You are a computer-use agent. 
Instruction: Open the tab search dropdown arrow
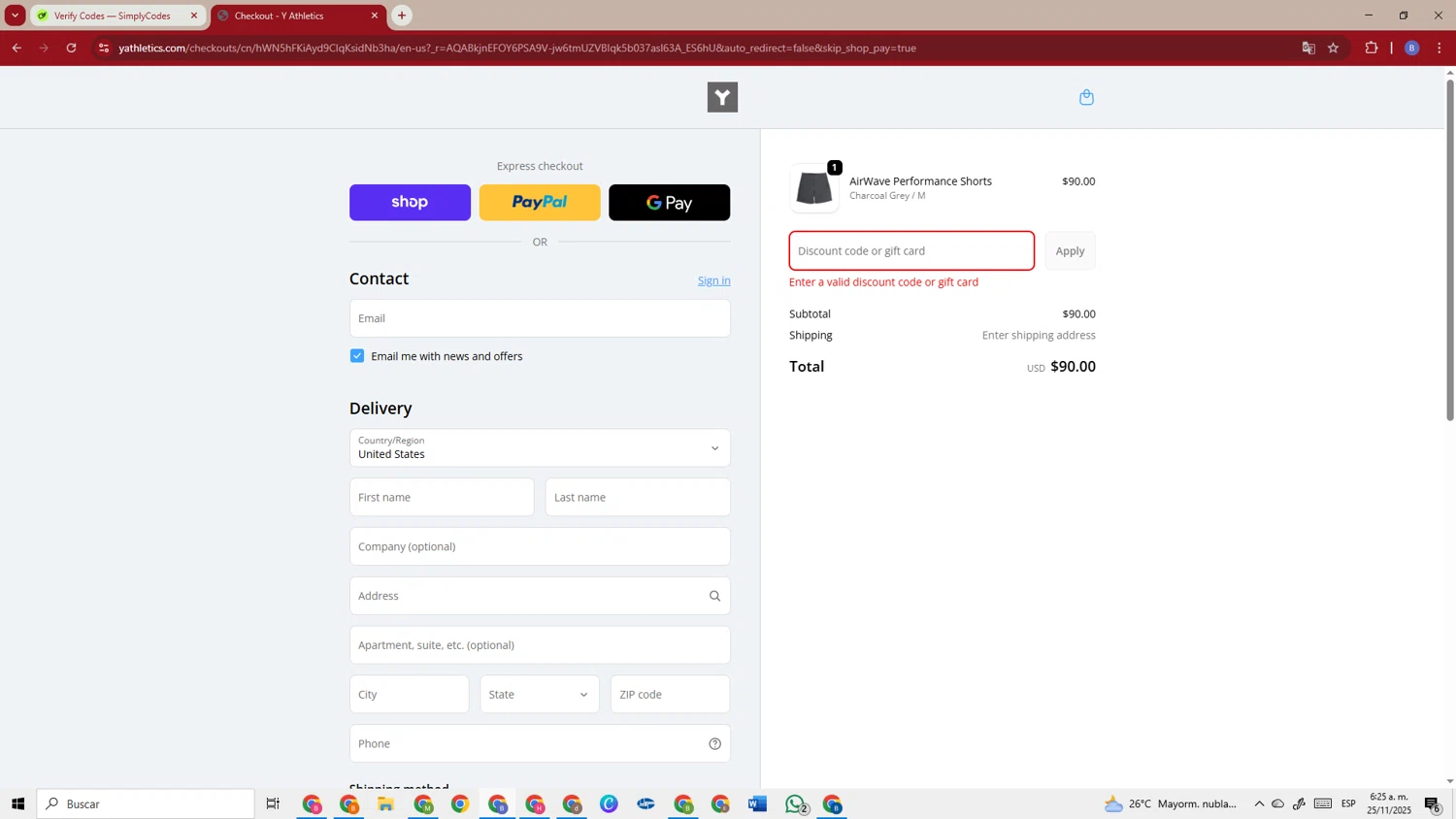tap(15, 16)
